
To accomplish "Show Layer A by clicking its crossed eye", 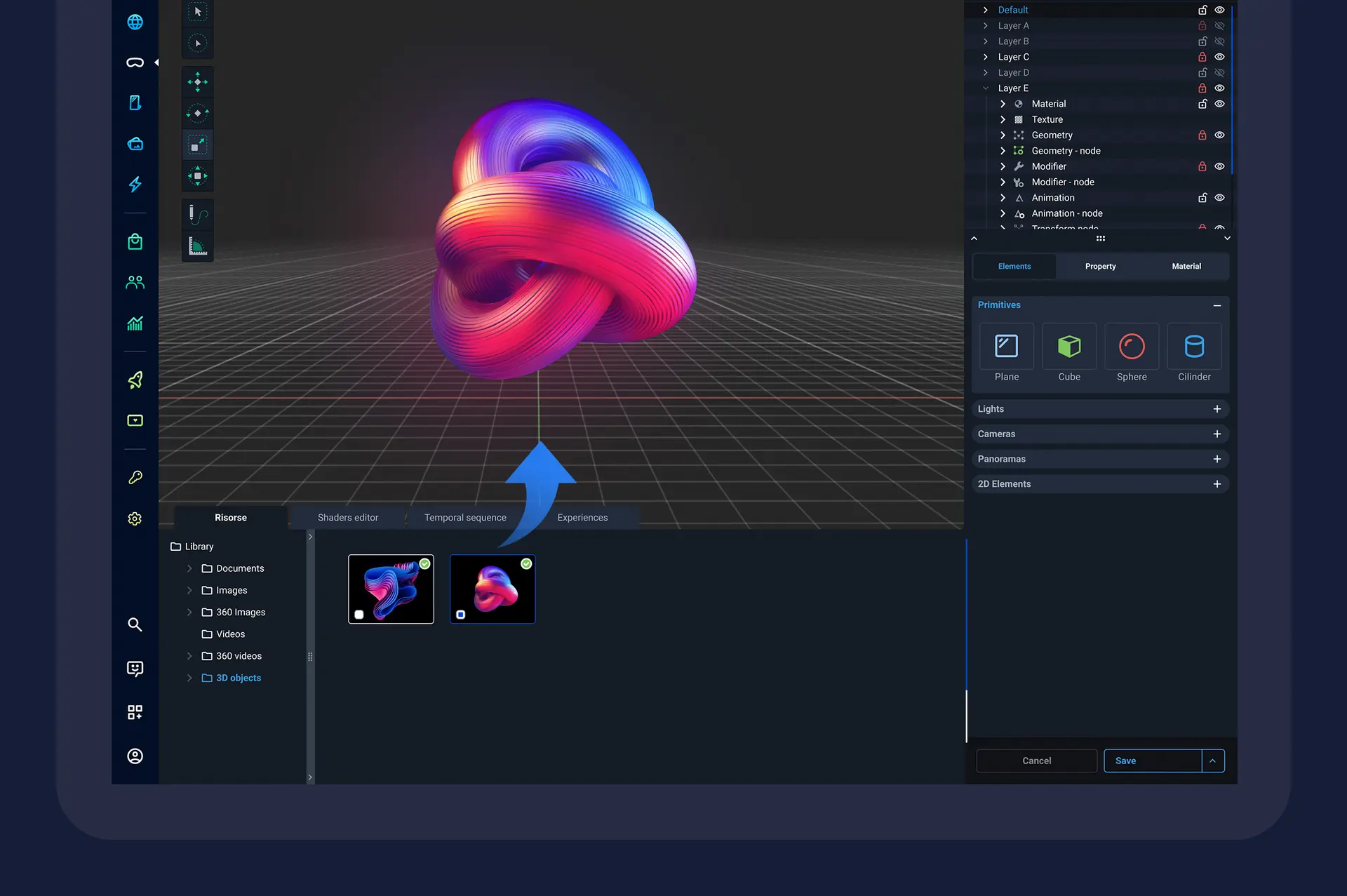I will point(1220,25).
